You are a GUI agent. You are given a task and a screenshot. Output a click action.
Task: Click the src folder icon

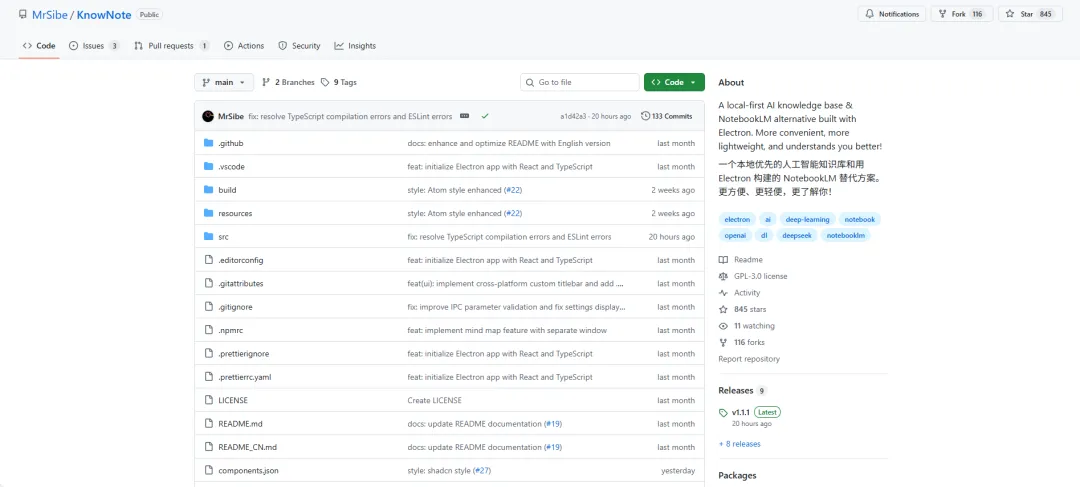coord(209,237)
